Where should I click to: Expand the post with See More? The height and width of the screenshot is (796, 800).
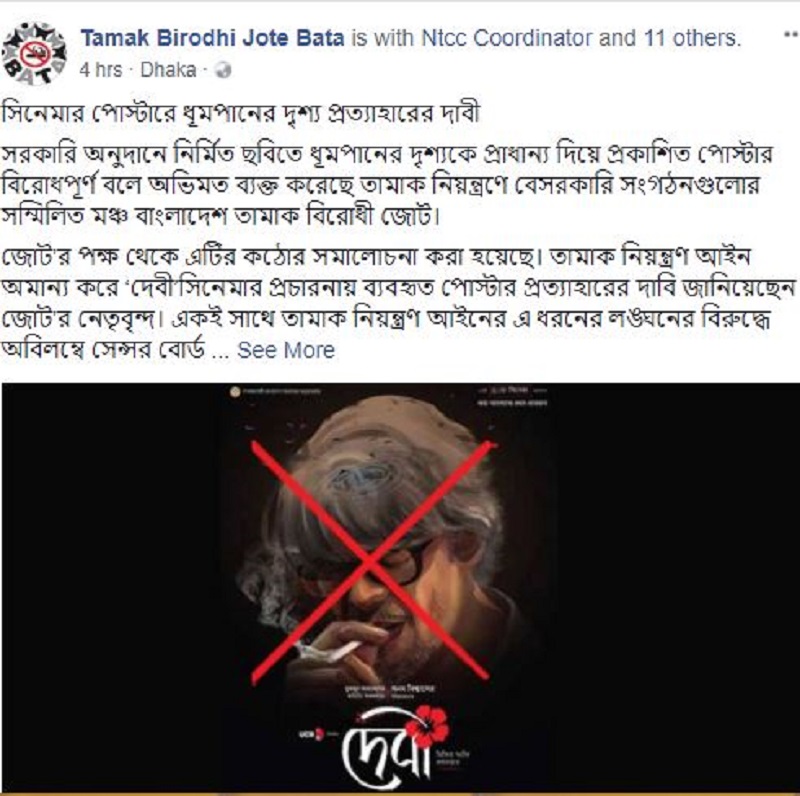tap(286, 350)
